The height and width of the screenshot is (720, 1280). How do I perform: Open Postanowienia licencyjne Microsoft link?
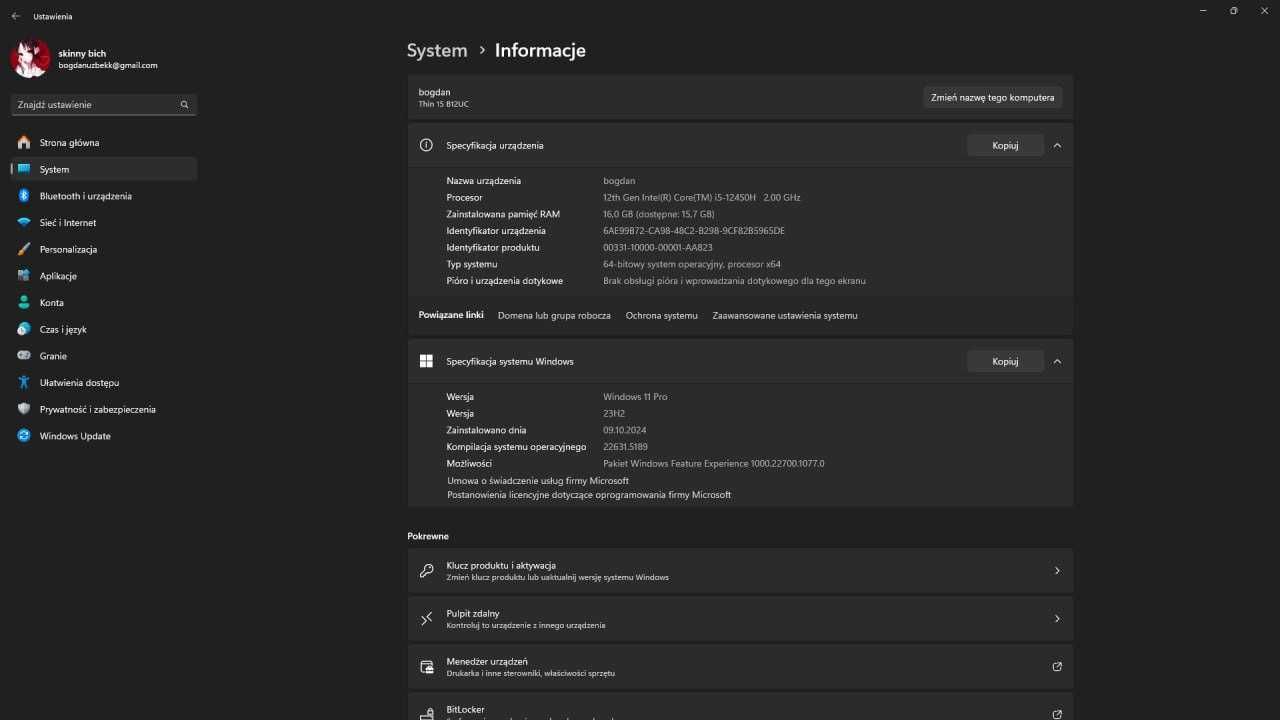[589, 495]
